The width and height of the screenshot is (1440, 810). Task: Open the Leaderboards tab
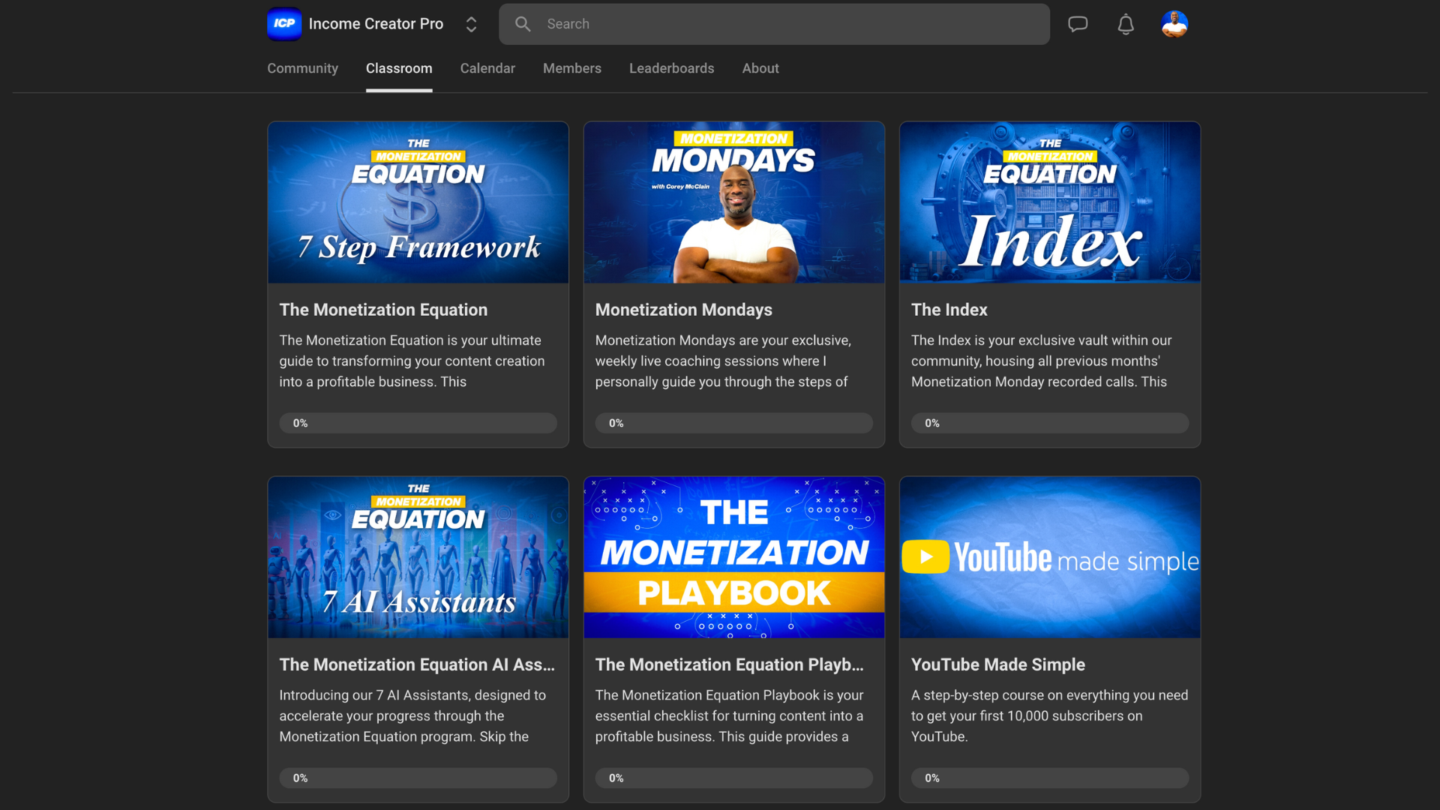click(671, 68)
